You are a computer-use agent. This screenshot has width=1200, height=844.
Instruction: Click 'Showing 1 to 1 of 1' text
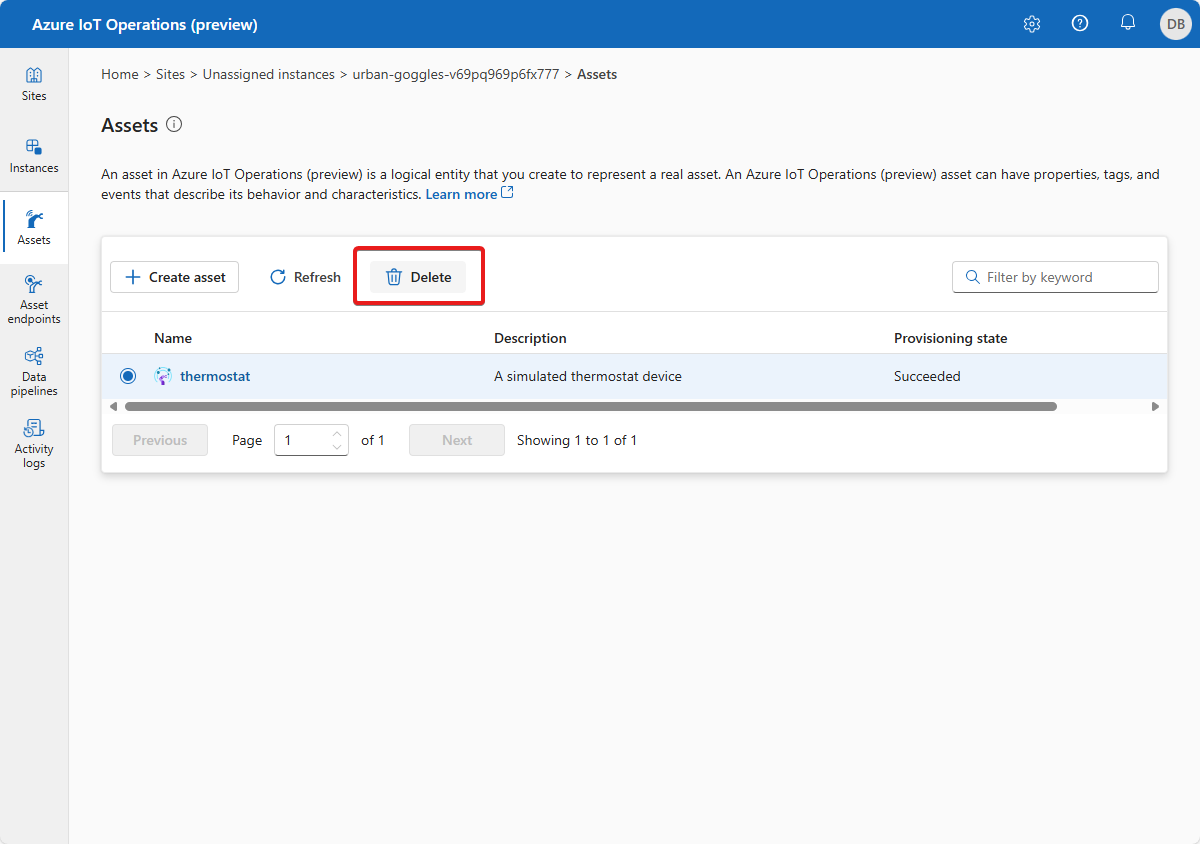click(577, 440)
